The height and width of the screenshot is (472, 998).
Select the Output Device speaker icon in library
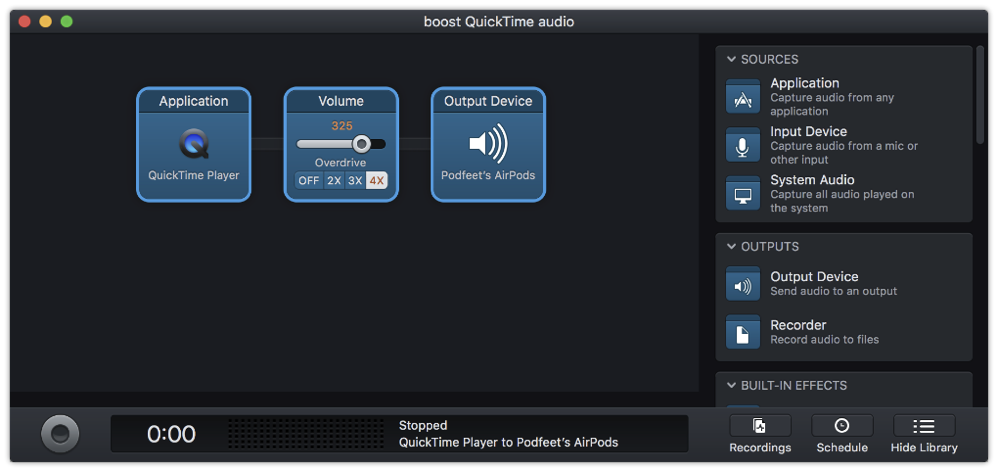click(743, 284)
